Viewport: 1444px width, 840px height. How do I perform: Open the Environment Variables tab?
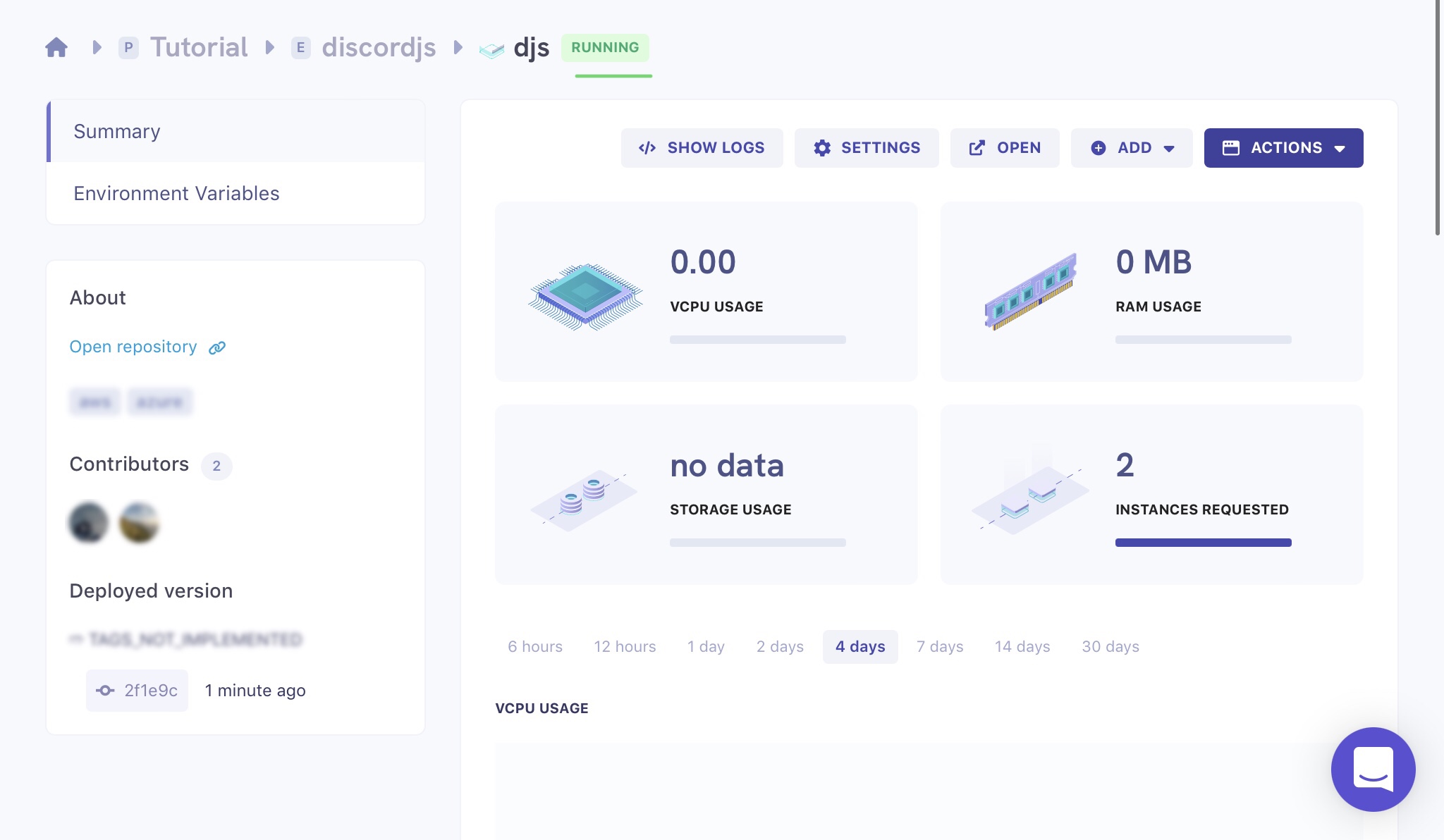coord(176,194)
